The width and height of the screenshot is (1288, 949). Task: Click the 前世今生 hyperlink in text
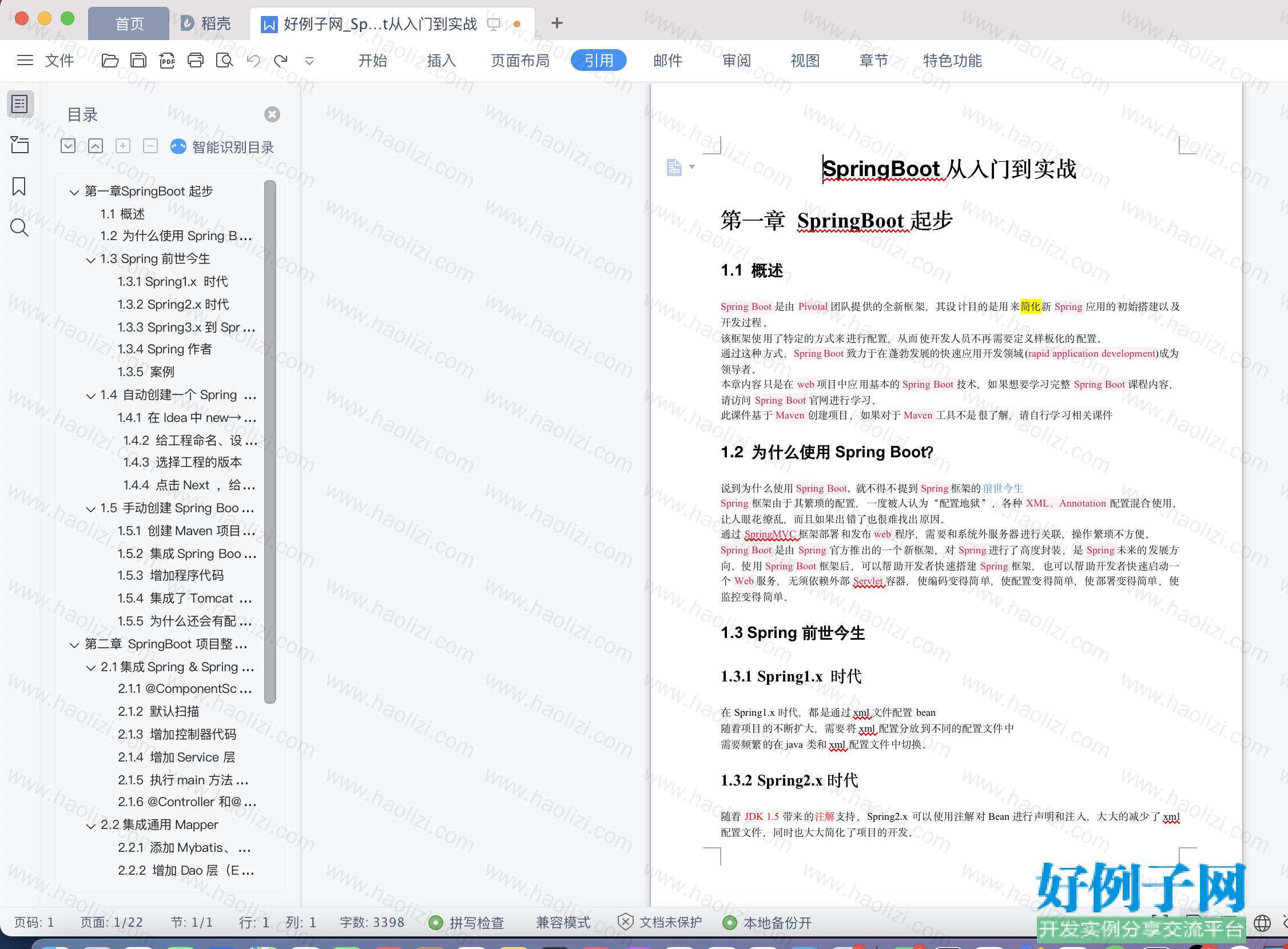tap(1003, 488)
